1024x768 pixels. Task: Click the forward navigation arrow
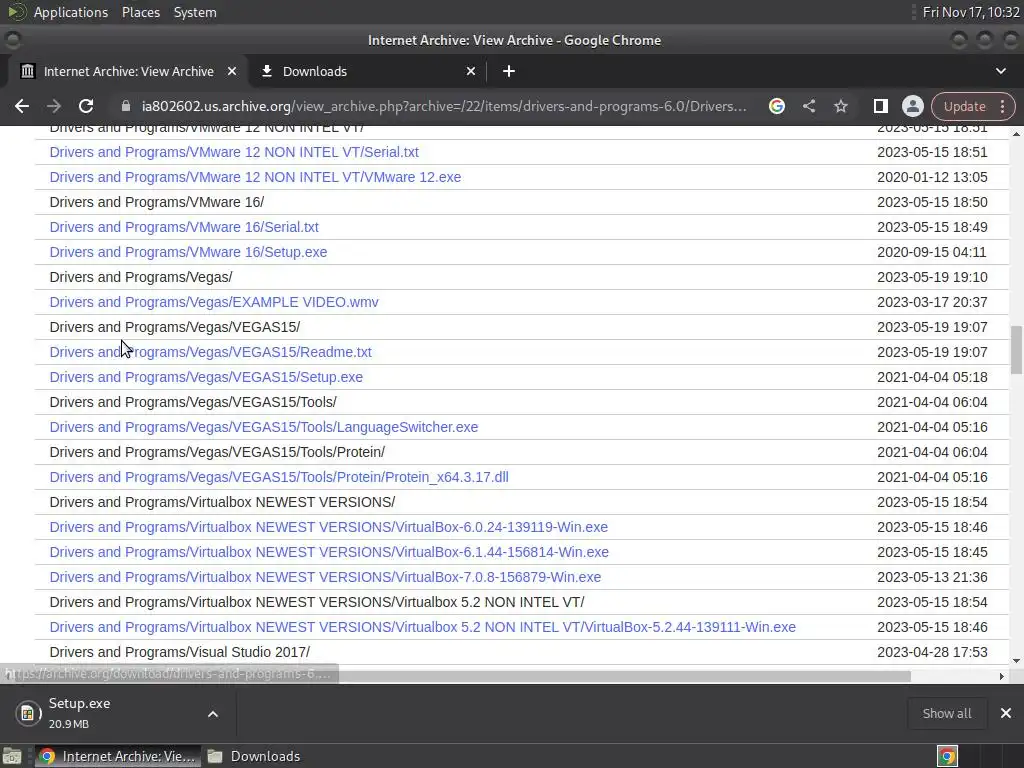tap(54, 106)
